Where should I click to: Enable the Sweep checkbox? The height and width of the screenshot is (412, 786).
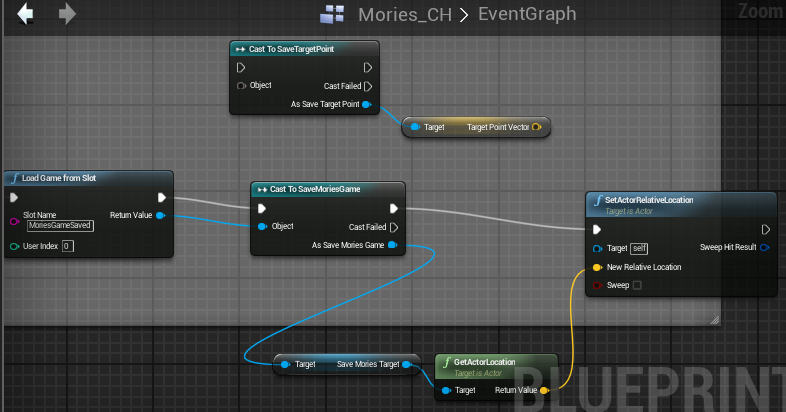coord(637,285)
